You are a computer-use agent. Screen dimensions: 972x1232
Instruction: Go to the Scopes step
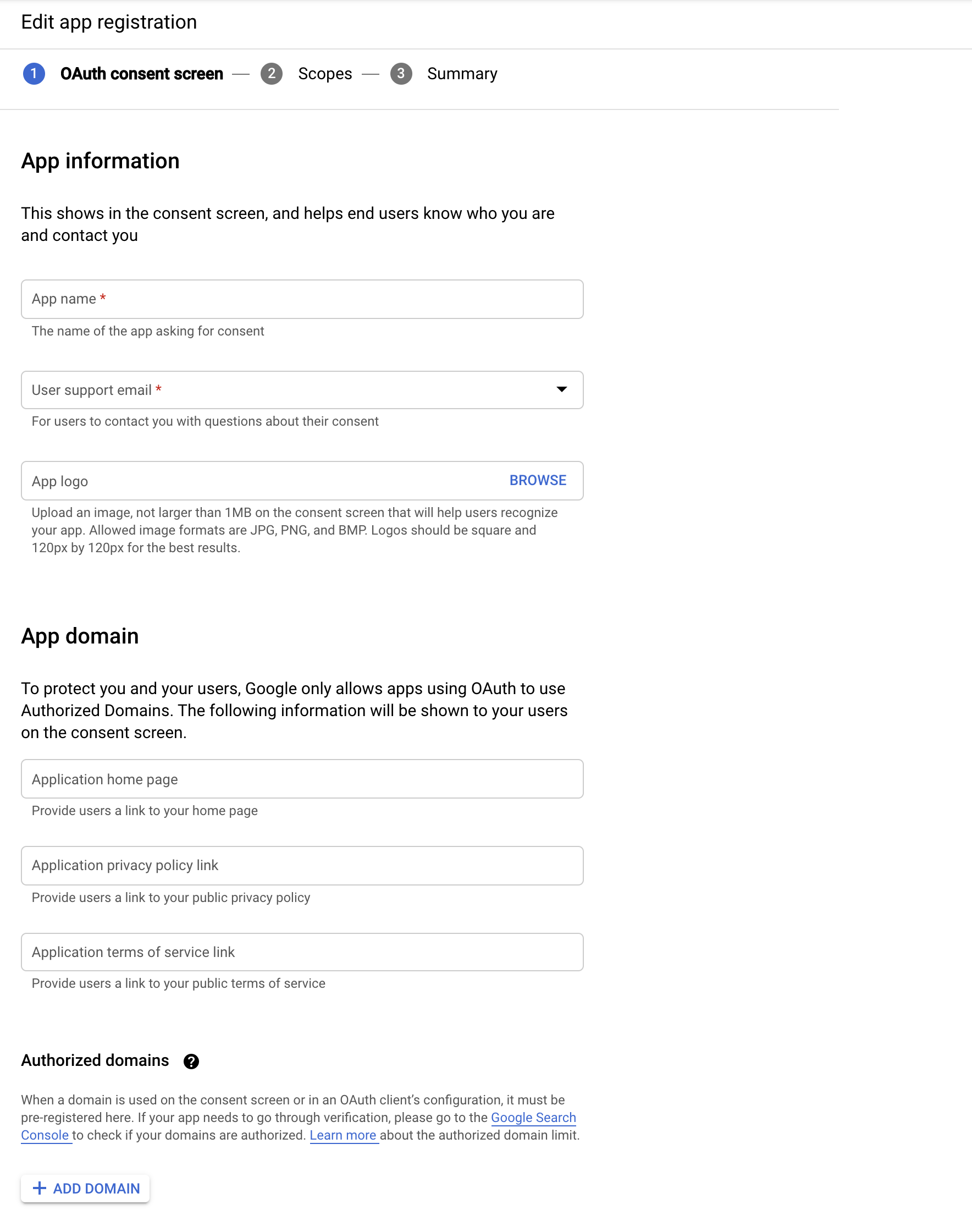[x=324, y=74]
